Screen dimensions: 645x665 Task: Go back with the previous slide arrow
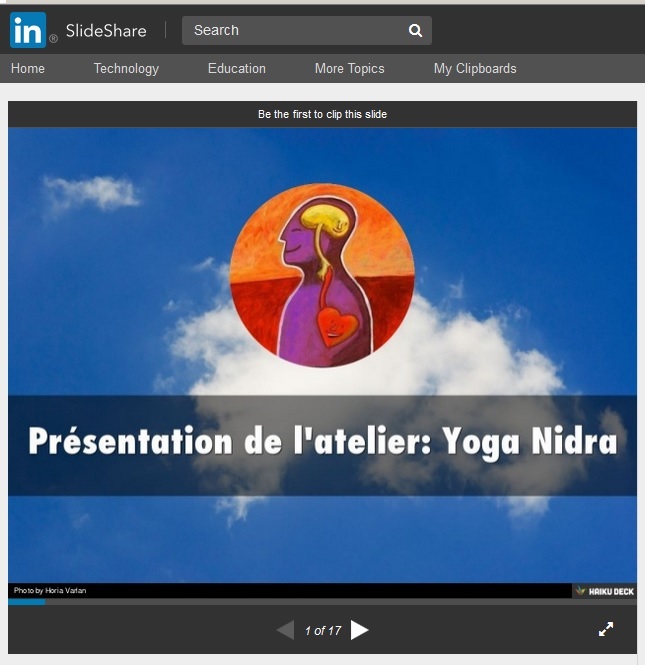coord(285,630)
